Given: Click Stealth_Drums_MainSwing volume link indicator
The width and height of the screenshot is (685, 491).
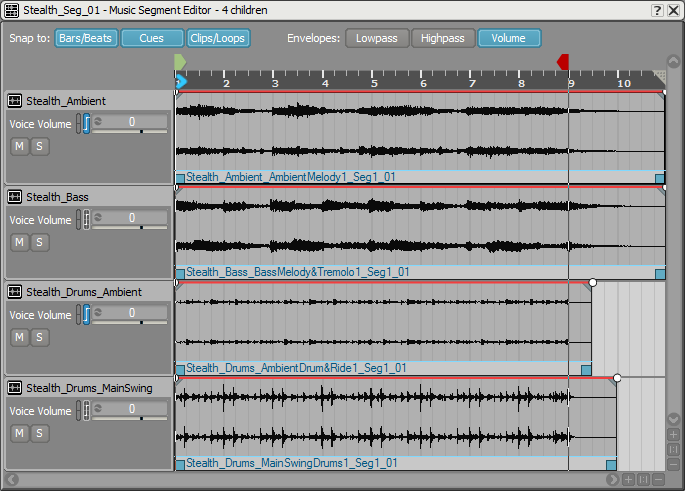Looking at the screenshot, I should (79, 411).
